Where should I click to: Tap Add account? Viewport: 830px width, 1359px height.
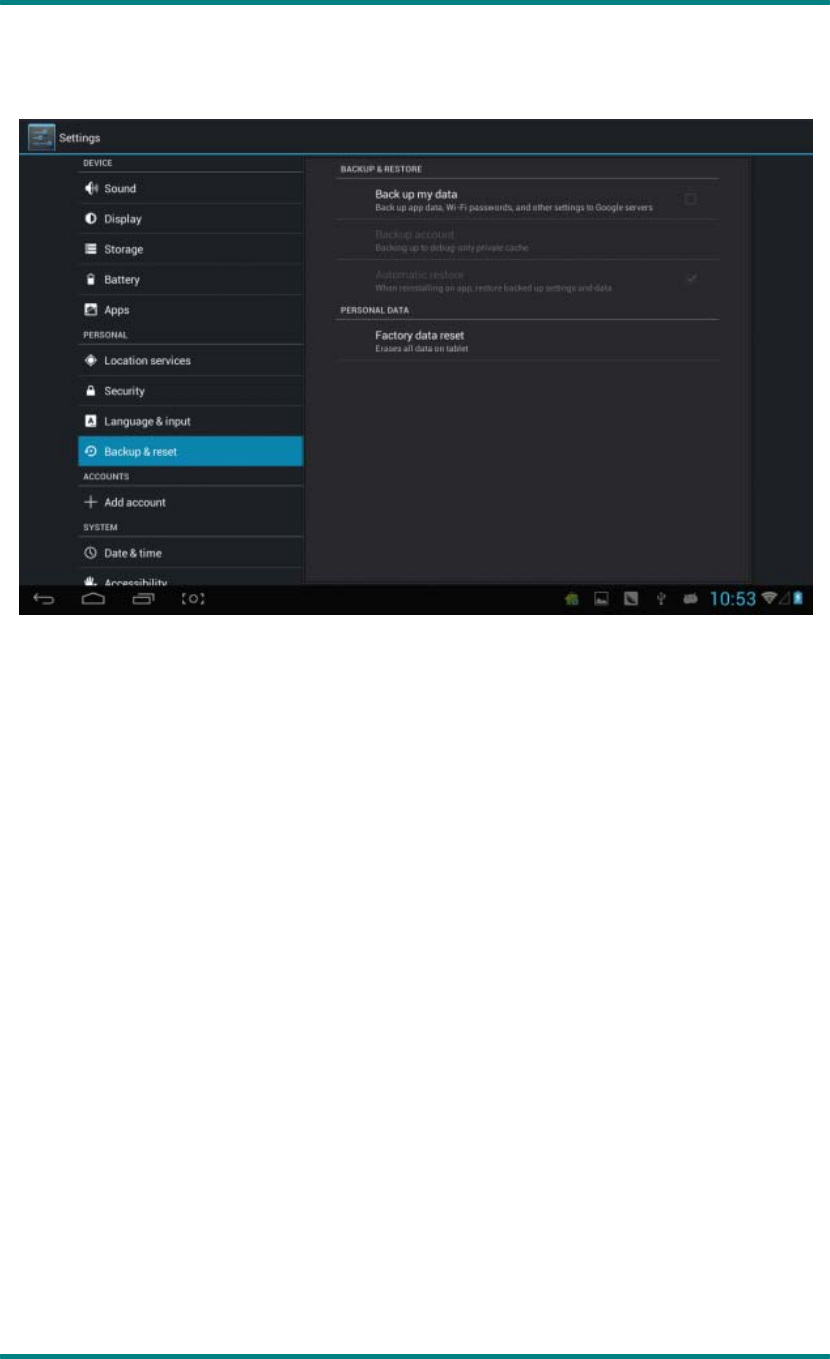click(190, 502)
